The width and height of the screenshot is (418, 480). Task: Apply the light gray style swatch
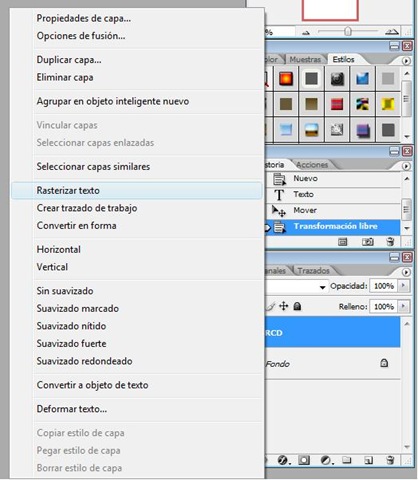tap(388, 79)
